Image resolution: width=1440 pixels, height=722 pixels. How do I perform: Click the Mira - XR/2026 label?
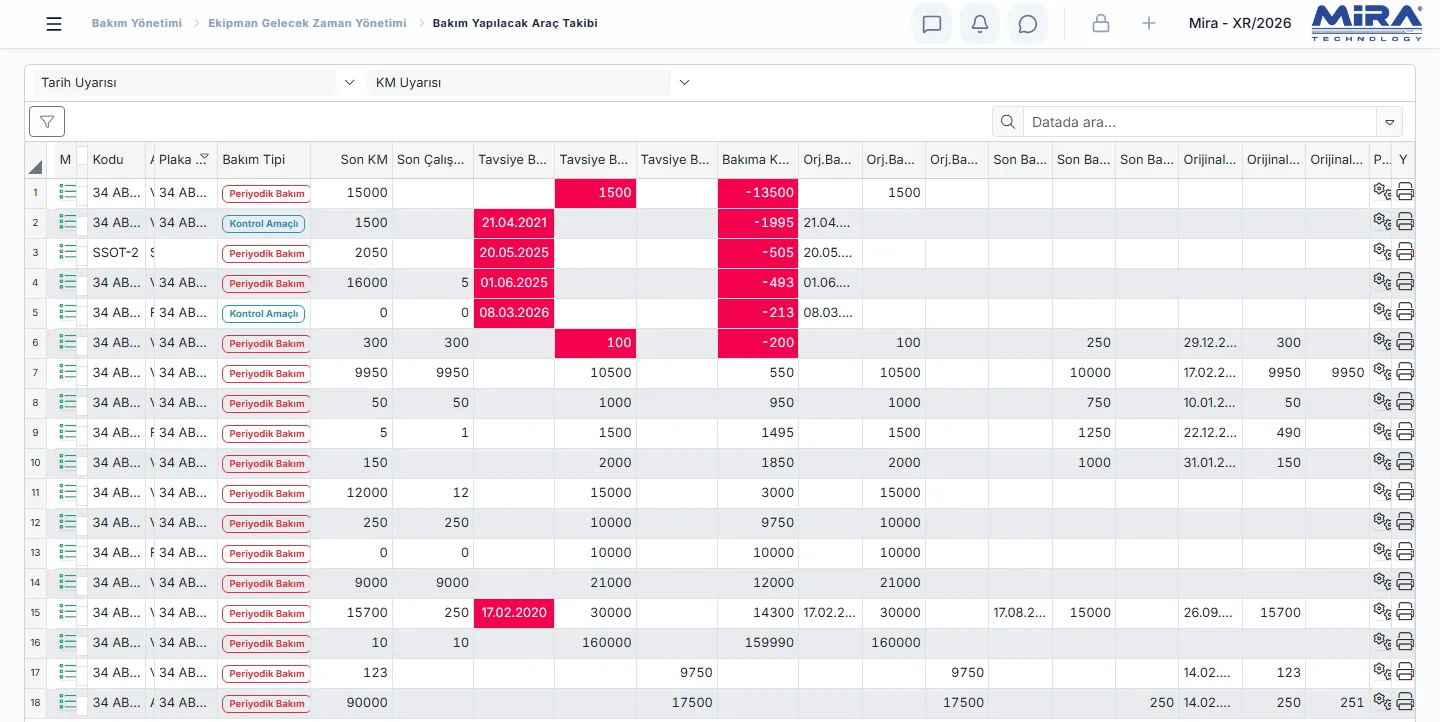[1240, 23]
